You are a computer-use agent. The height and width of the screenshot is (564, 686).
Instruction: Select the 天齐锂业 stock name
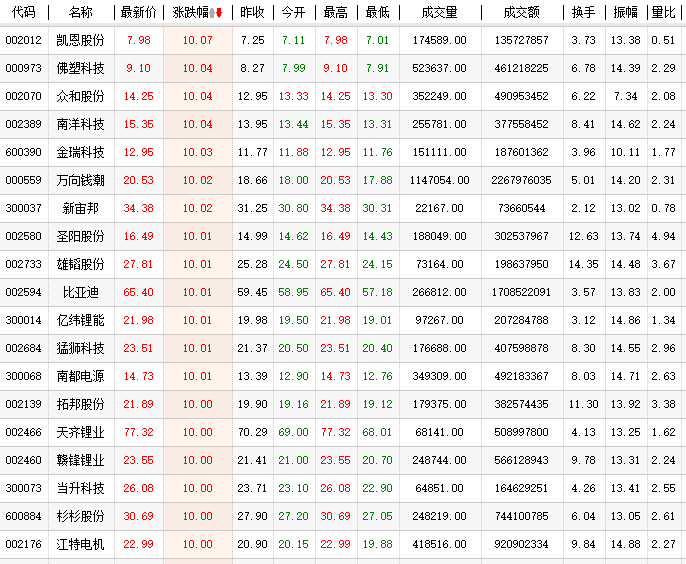click(x=81, y=432)
